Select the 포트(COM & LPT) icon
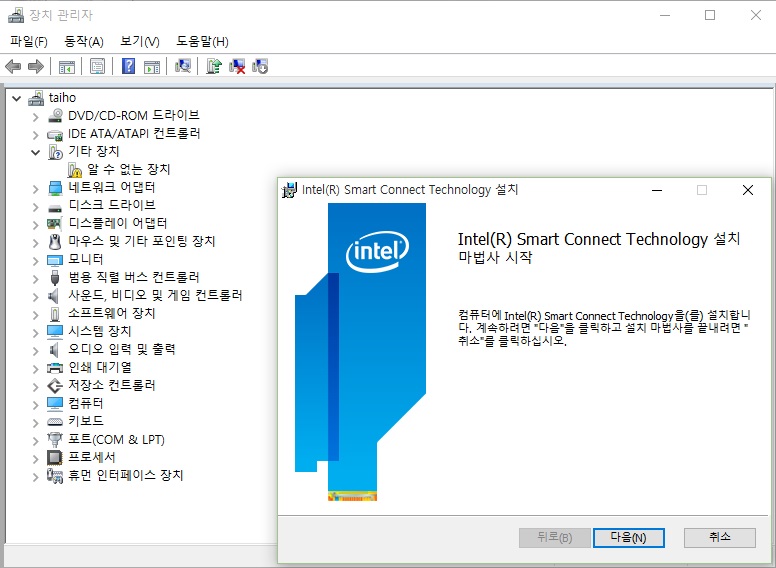This screenshot has width=776, height=568. [x=55, y=439]
